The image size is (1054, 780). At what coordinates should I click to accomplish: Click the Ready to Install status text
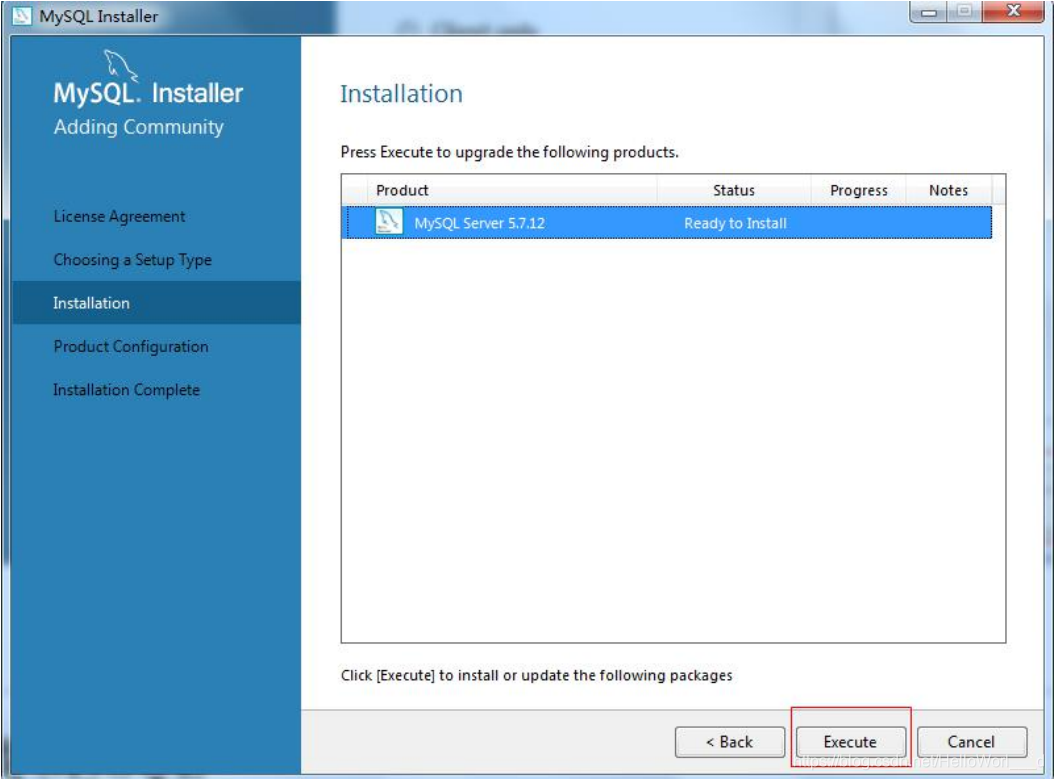(x=735, y=223)
